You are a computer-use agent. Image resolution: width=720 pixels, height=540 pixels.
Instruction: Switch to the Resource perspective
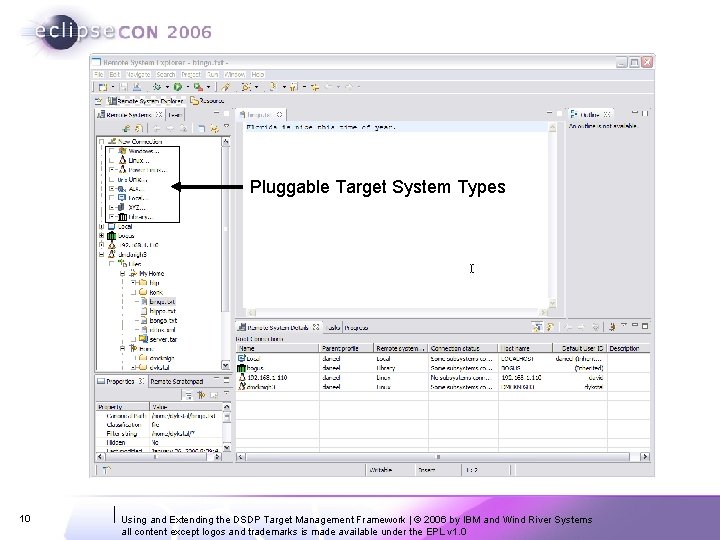207,101
